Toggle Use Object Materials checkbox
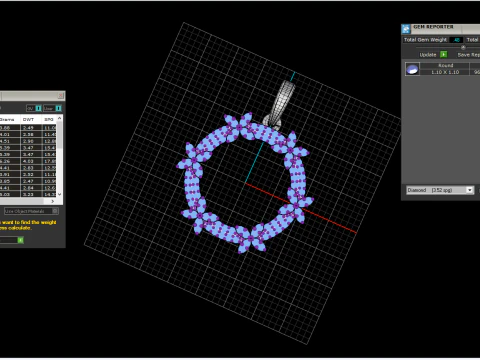480x360 pixels. [55, 211]
